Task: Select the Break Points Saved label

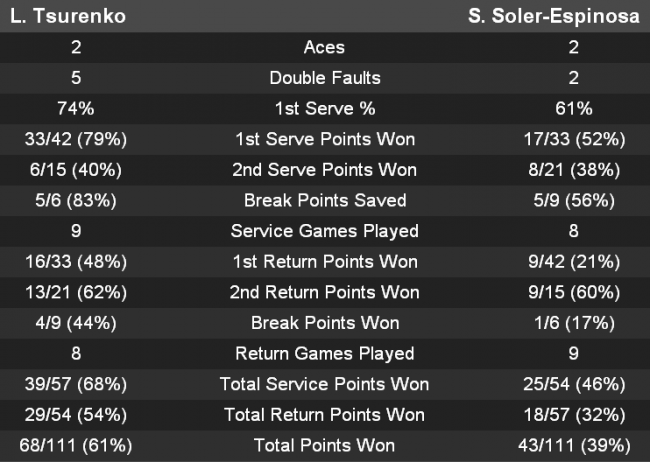Action: (x=324, y=200)
